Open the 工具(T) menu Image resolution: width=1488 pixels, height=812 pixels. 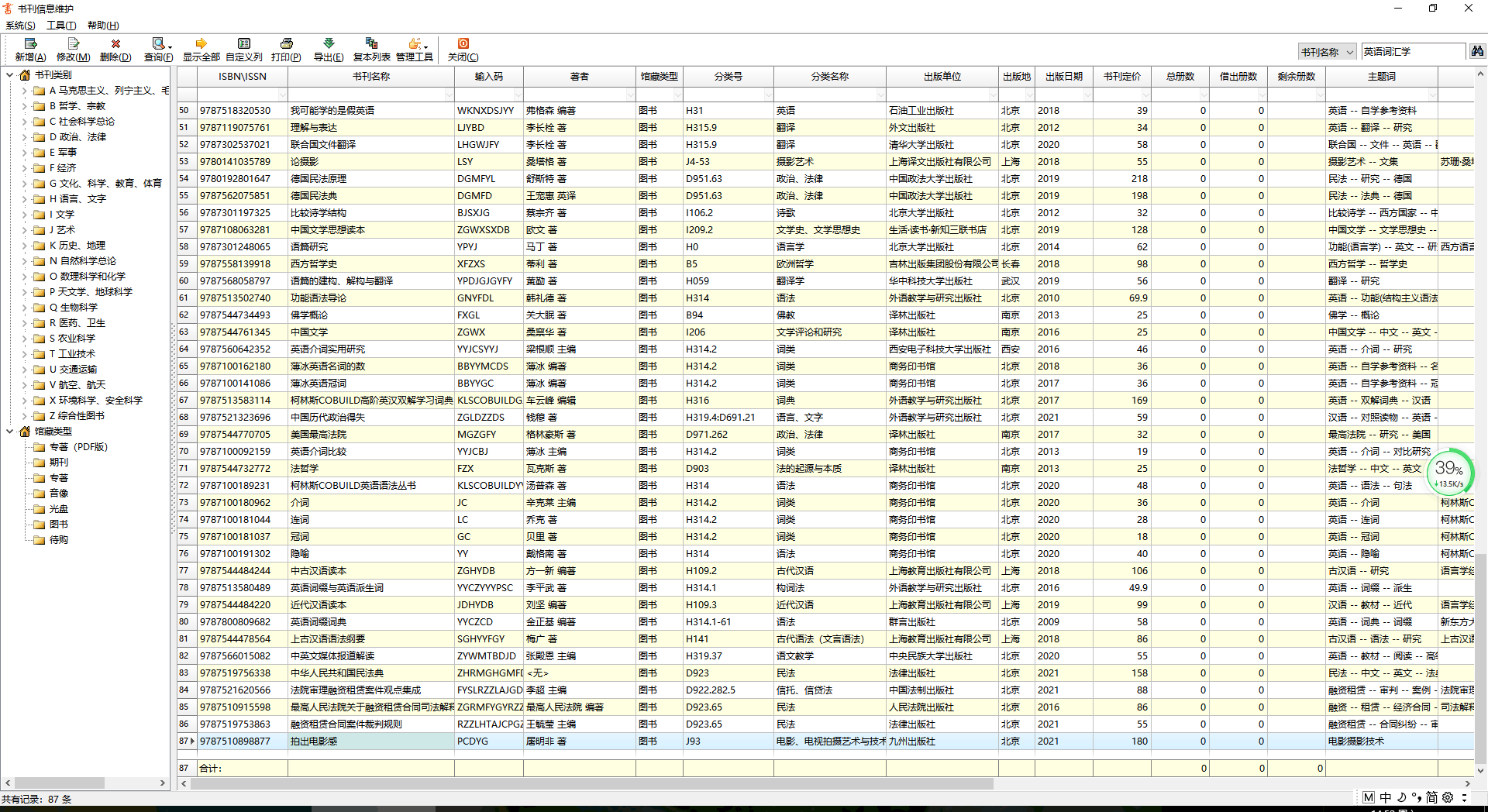(x=61, y=26)
